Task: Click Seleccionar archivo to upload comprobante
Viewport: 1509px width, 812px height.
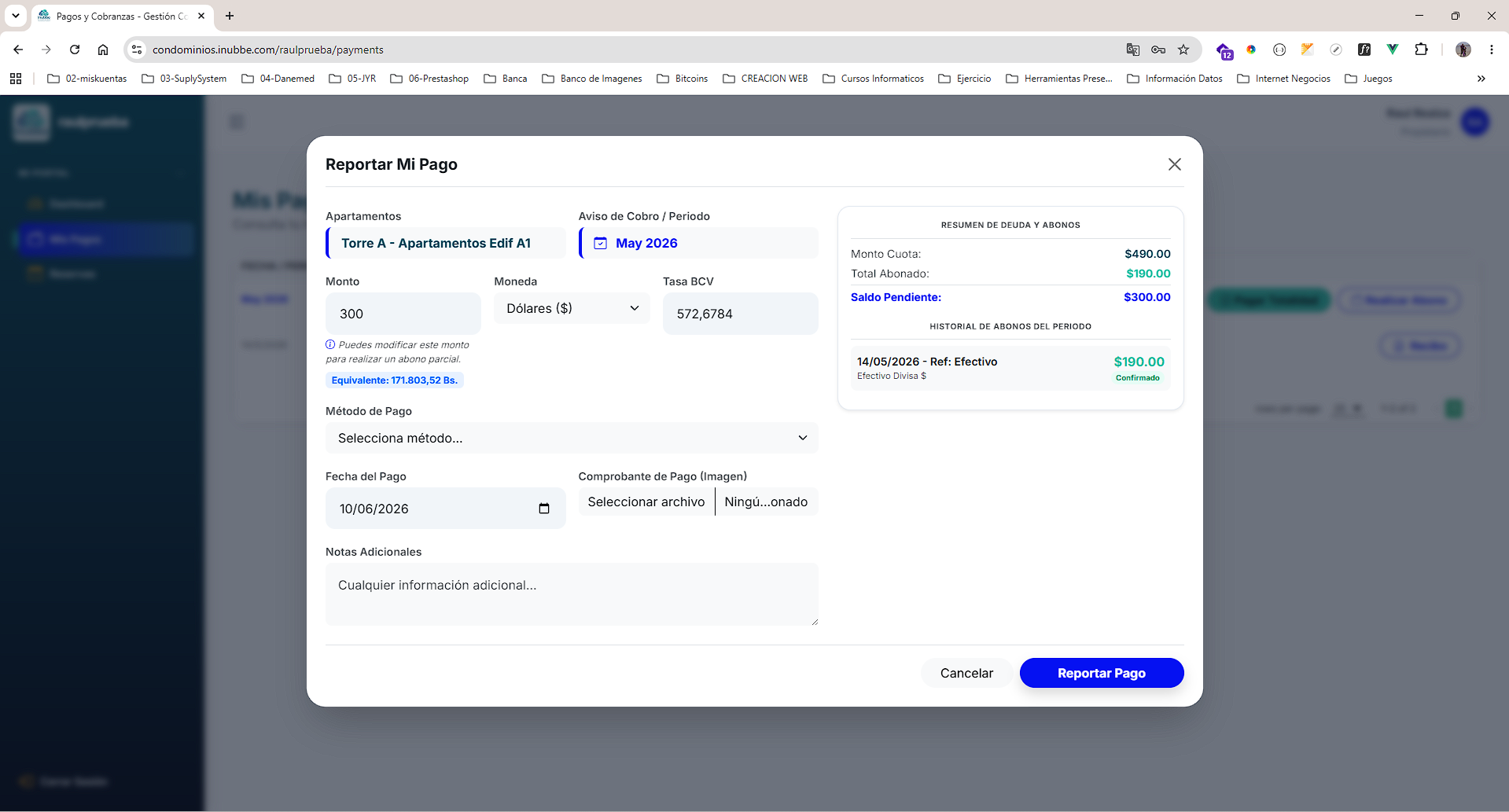Action: [x=646, y=502]
